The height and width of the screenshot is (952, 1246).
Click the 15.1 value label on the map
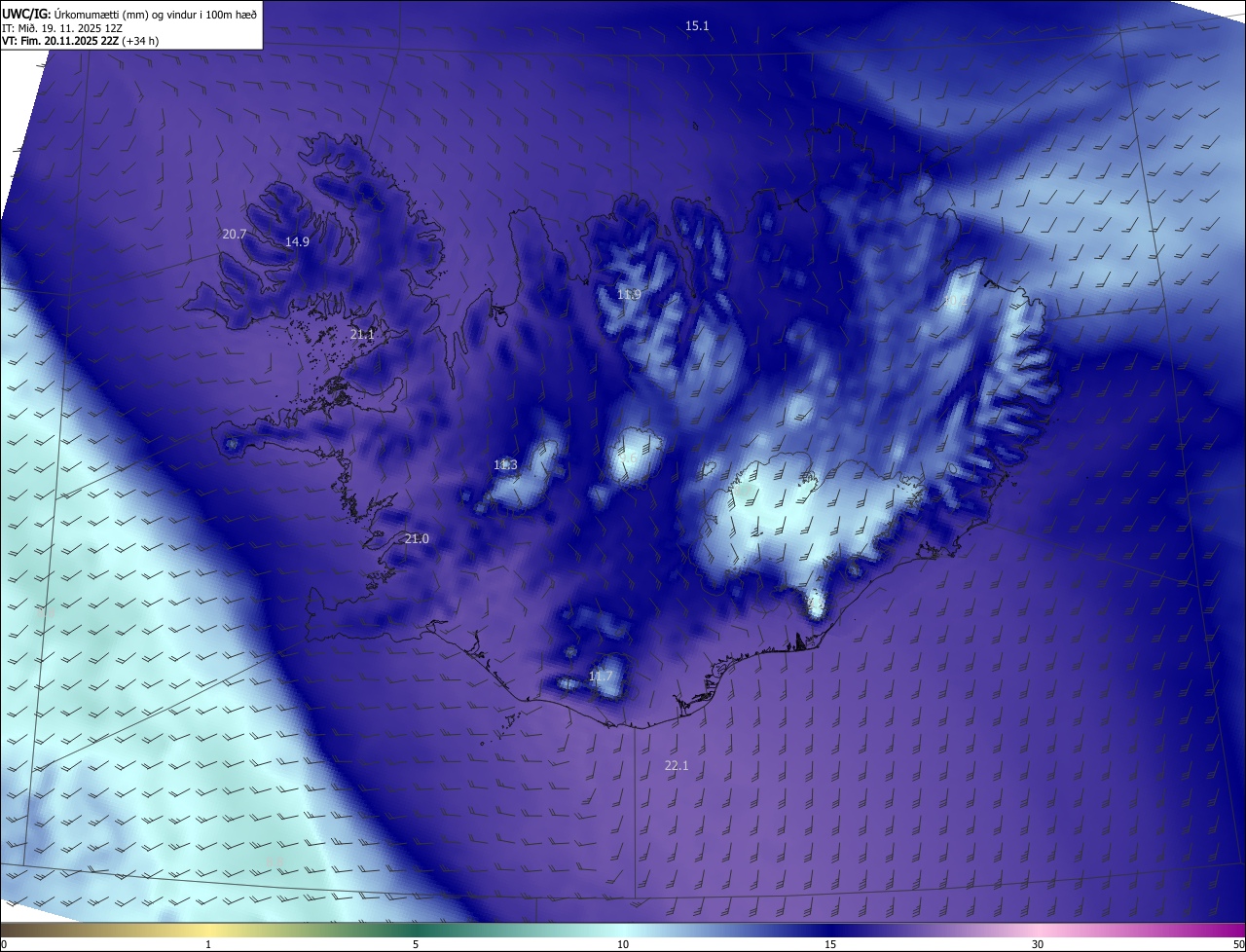pos(697,26)
